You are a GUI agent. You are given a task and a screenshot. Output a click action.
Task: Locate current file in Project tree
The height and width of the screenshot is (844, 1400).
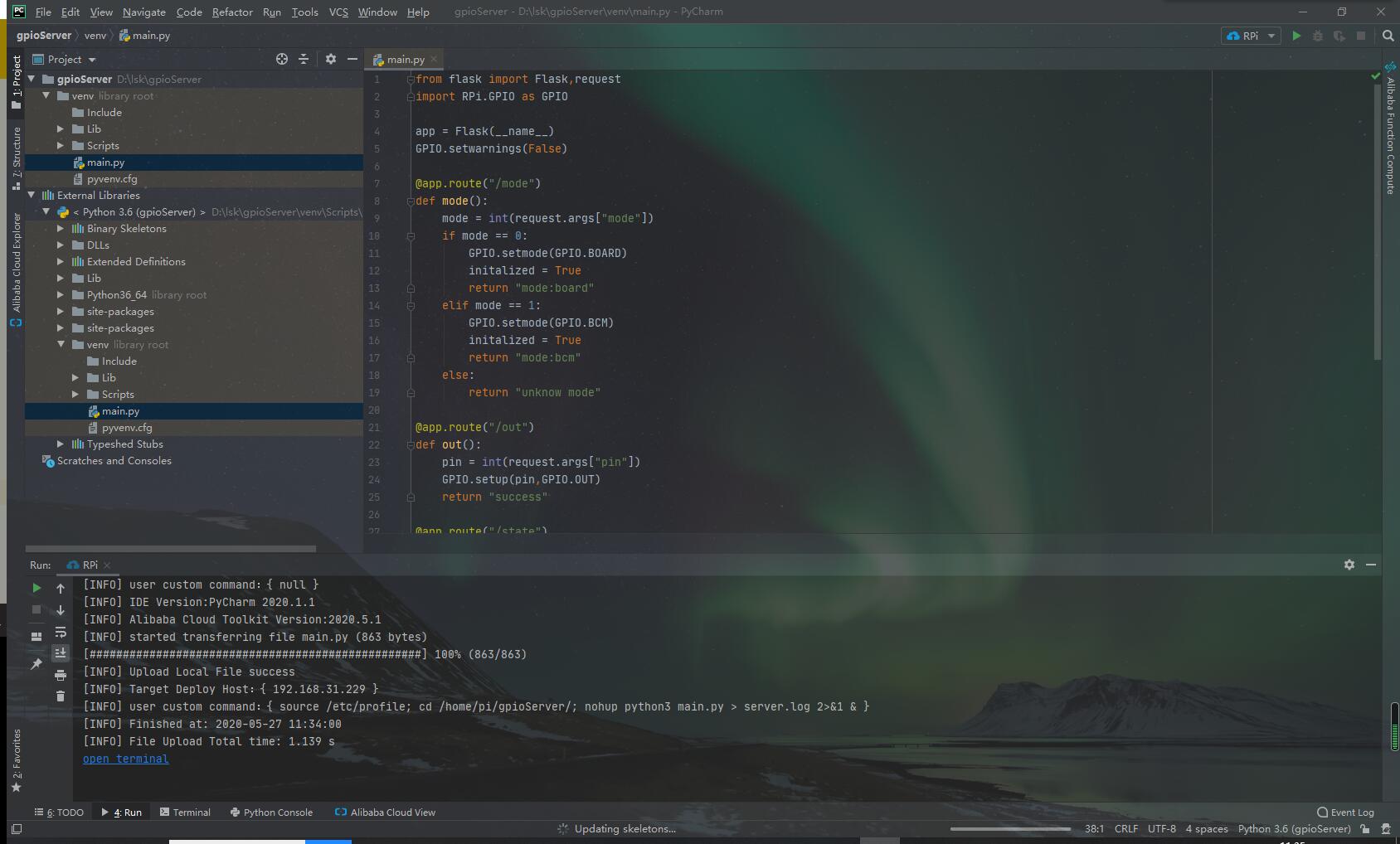pos(282,59)
